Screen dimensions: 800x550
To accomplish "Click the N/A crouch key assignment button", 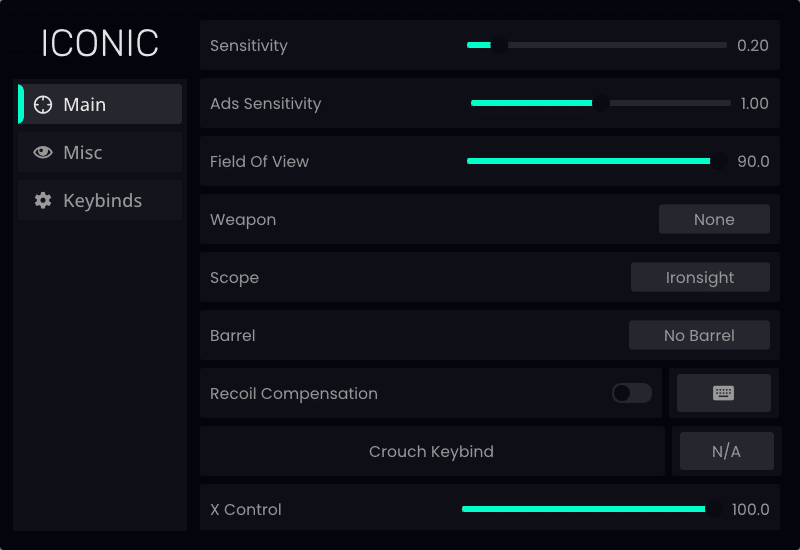I will pos(727,451).
